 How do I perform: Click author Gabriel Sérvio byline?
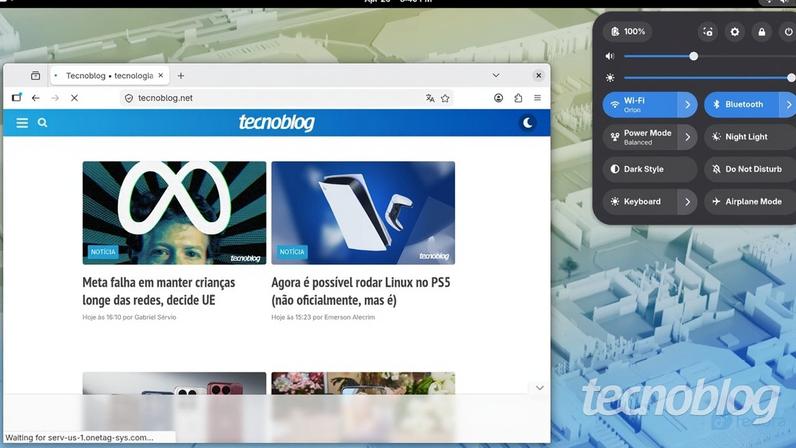pyautogui.click(x=155, y=317)
